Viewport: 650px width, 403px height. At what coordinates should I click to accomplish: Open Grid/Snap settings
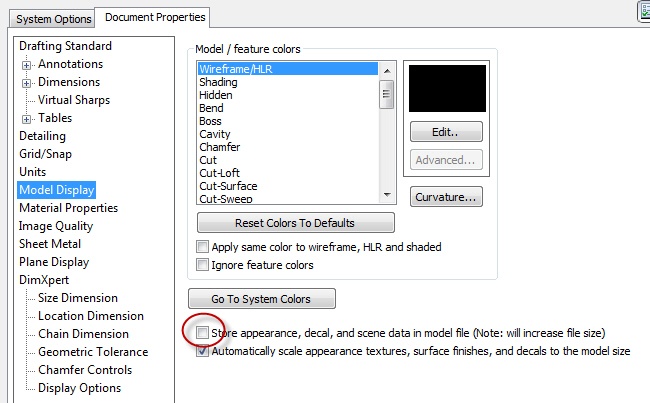click(45, 154)
